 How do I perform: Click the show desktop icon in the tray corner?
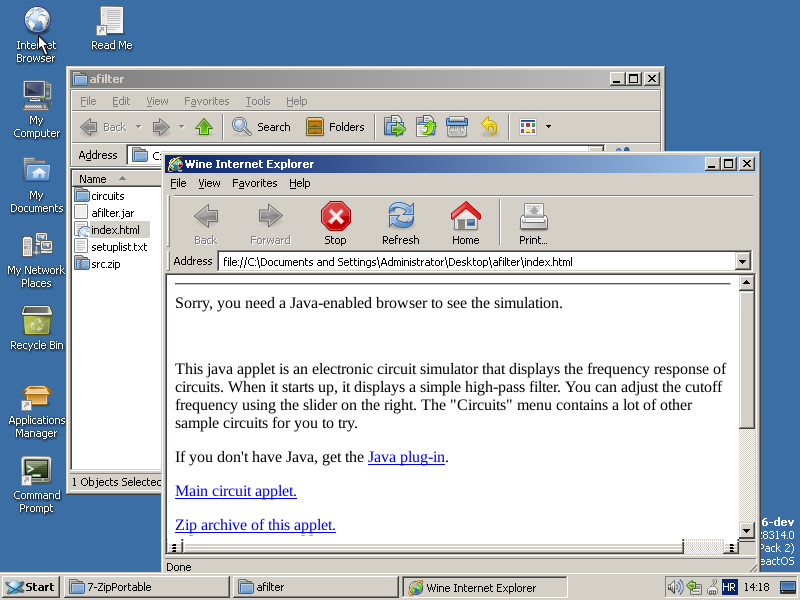tap(788, 587)
